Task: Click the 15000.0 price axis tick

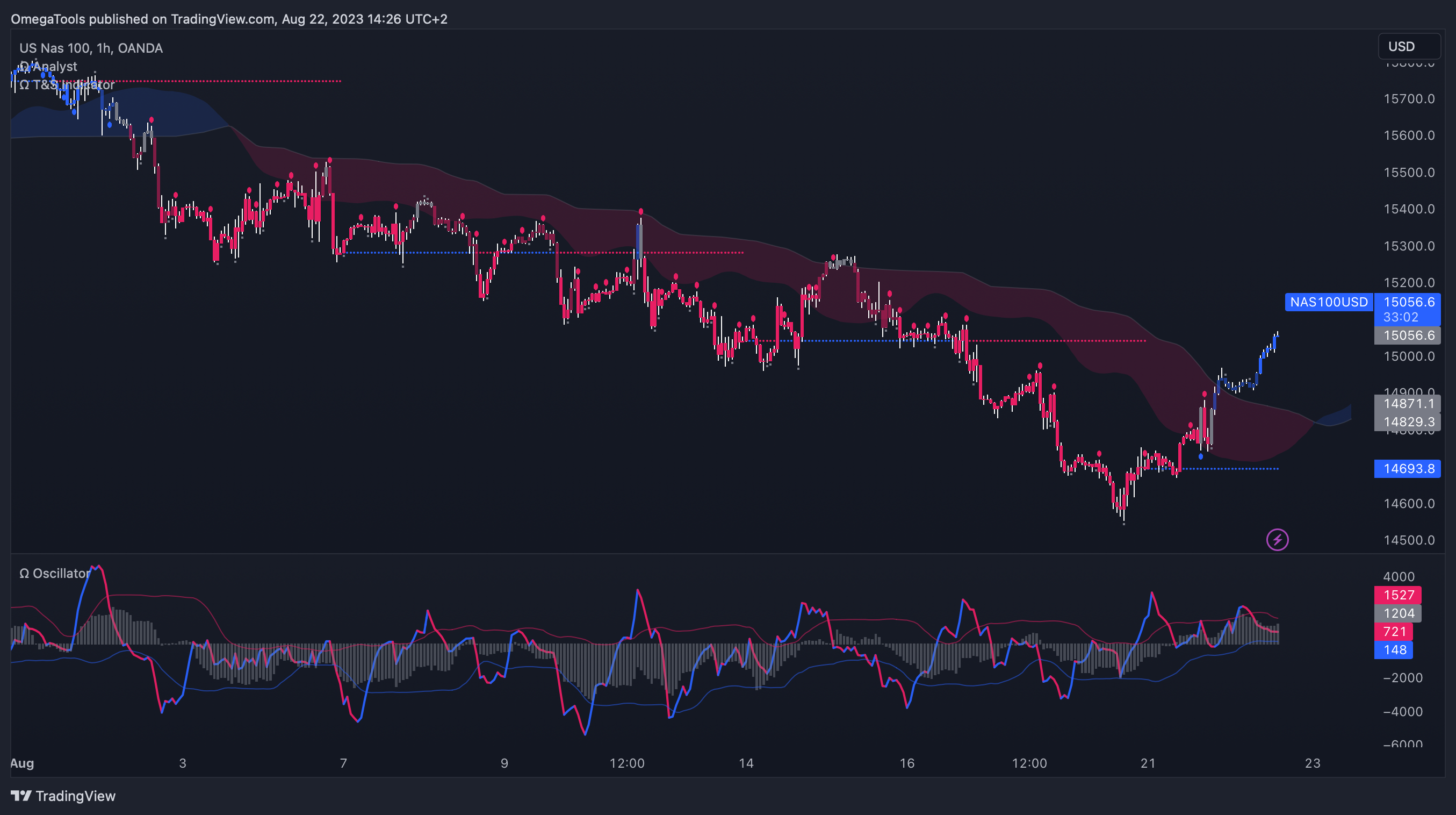Action: (x=1409, y=356)
